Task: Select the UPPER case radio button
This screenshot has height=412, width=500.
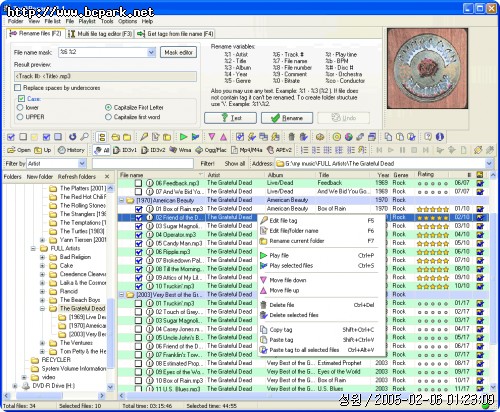Action: [x=20, y=117]
